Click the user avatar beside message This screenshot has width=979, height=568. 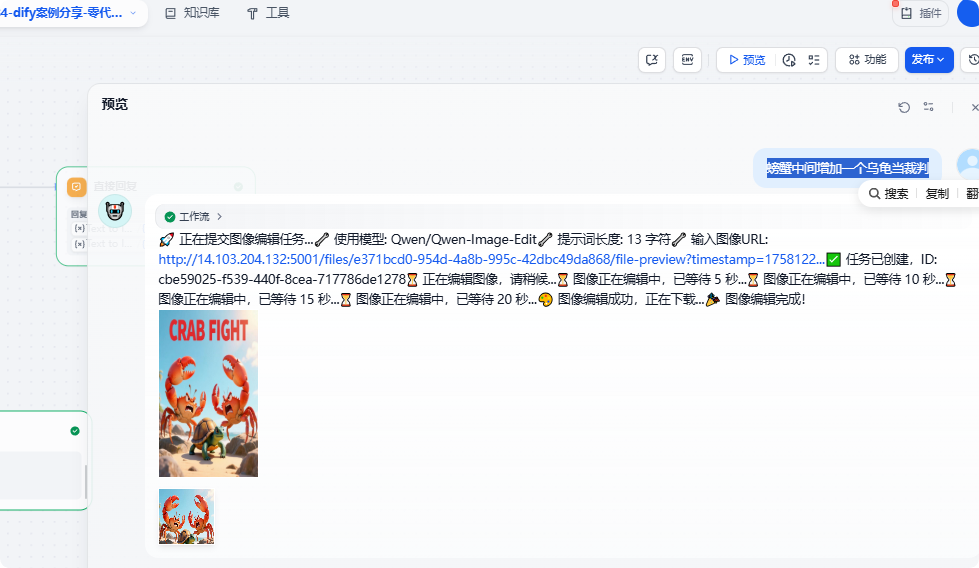tap(968, 164)
